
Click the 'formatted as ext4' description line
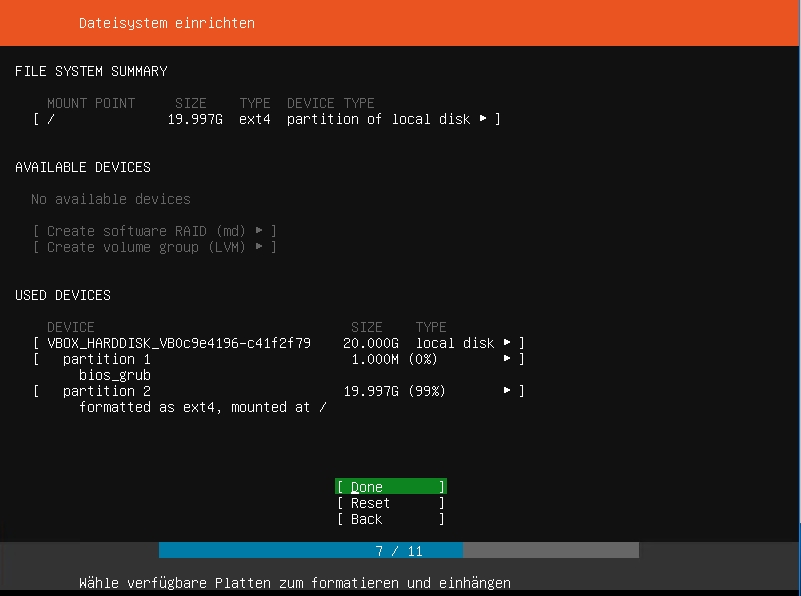202,407
